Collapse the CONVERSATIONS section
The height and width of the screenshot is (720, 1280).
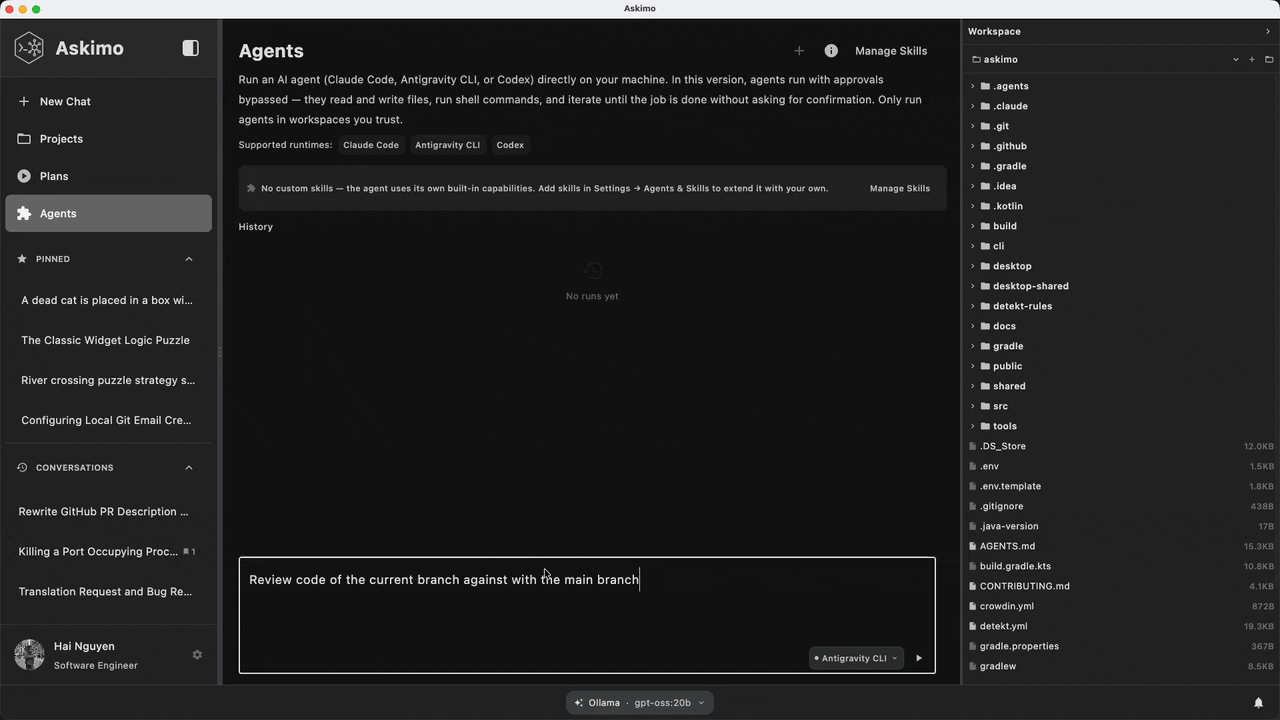189,468
